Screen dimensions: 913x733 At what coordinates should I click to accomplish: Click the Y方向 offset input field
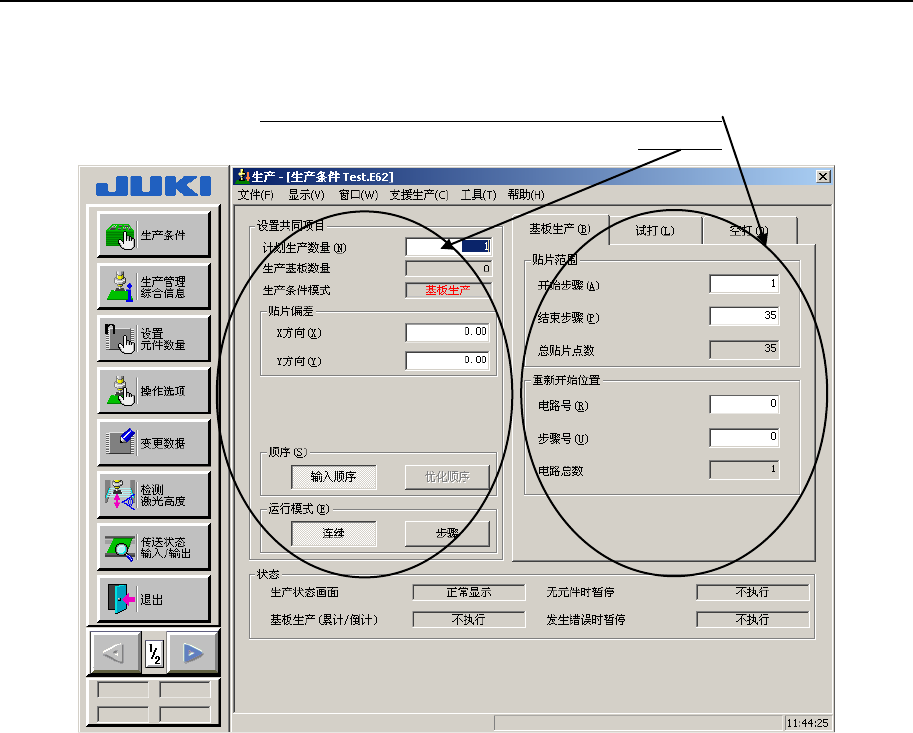[x=448, y=360]
